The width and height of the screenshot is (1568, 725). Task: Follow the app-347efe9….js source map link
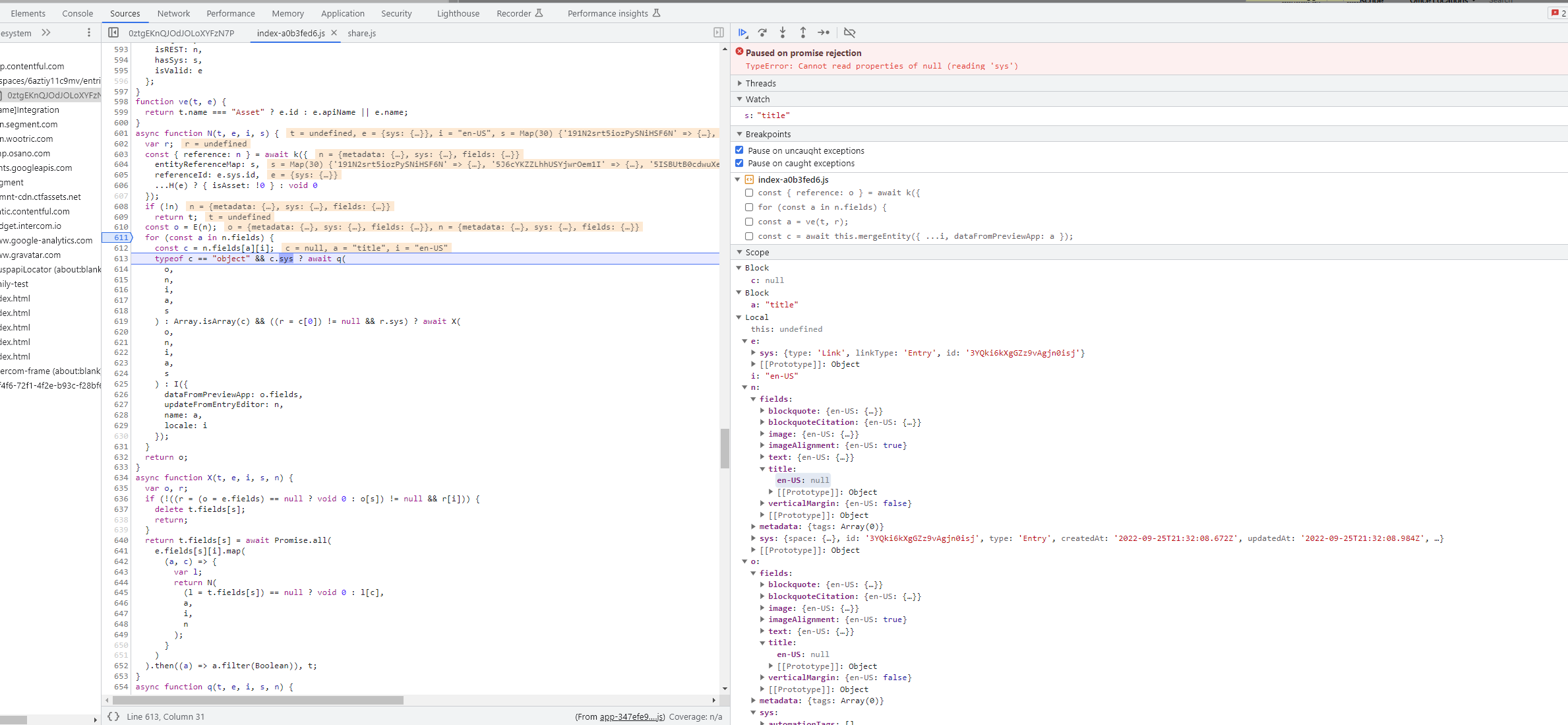(x=630, y=716)
